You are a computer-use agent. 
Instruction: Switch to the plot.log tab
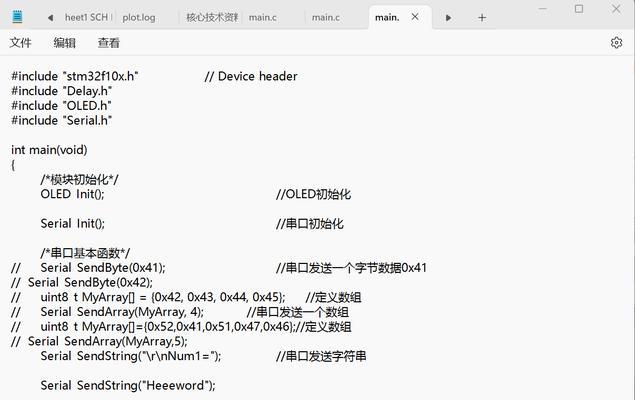tap(139, 17)
